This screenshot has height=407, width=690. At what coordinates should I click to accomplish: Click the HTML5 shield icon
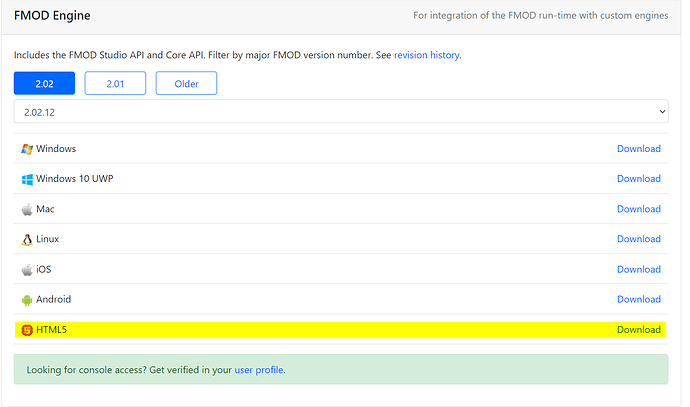(x=27, y=330)
